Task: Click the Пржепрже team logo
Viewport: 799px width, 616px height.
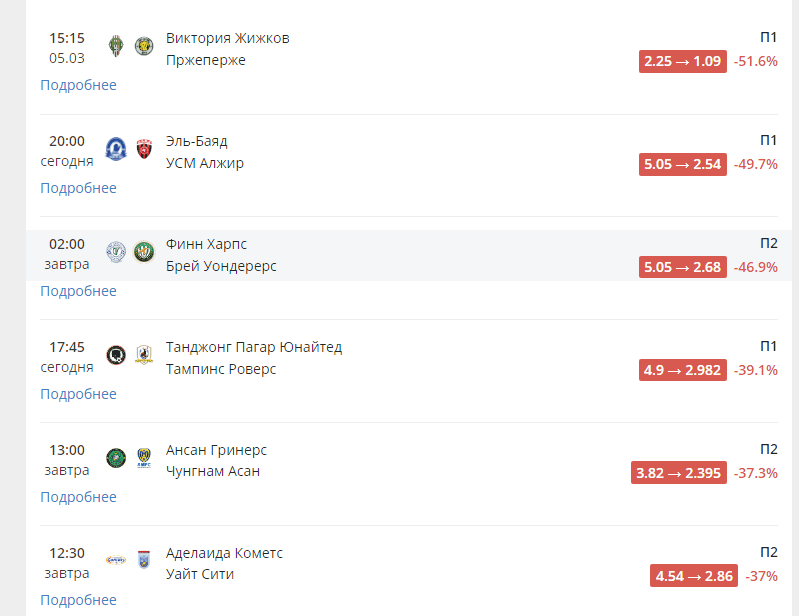Action: [x=144, y=46]
